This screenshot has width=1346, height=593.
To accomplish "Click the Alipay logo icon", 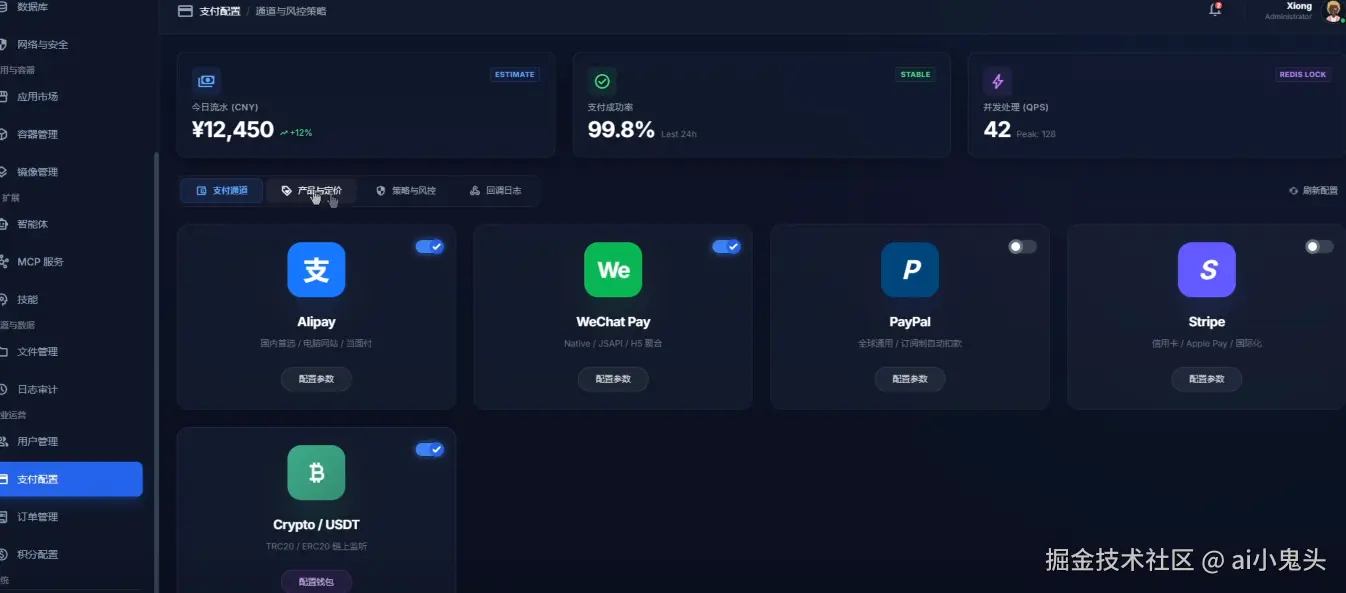I will [316, 270].
